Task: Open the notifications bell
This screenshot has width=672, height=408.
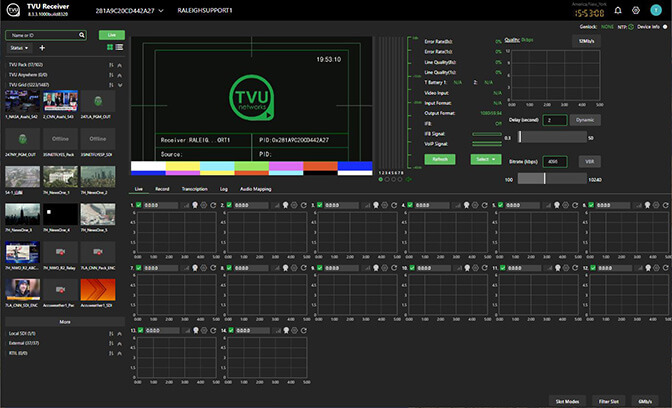Action: pyautogui.click(x=618, y=10)
